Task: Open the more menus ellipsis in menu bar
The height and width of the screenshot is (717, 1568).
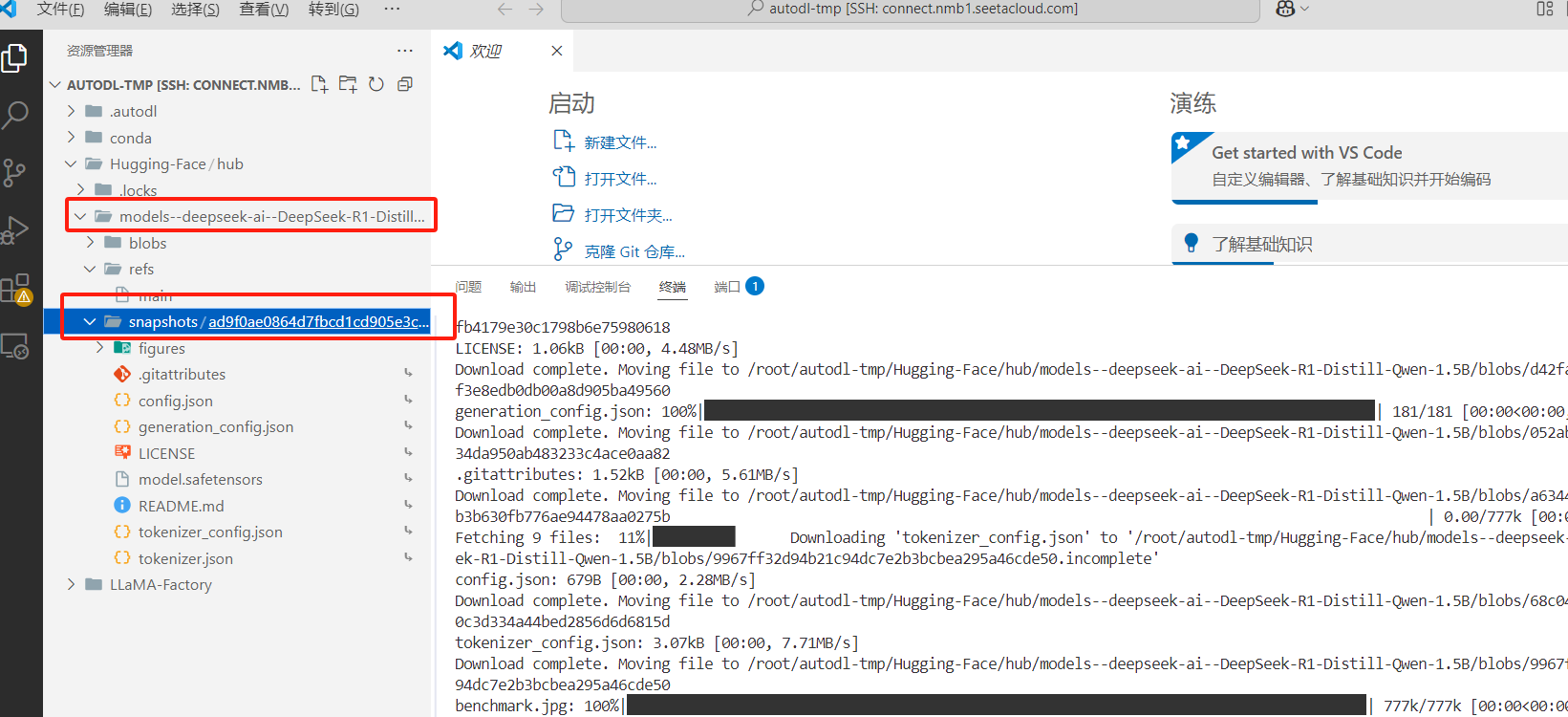Action: 392,9
